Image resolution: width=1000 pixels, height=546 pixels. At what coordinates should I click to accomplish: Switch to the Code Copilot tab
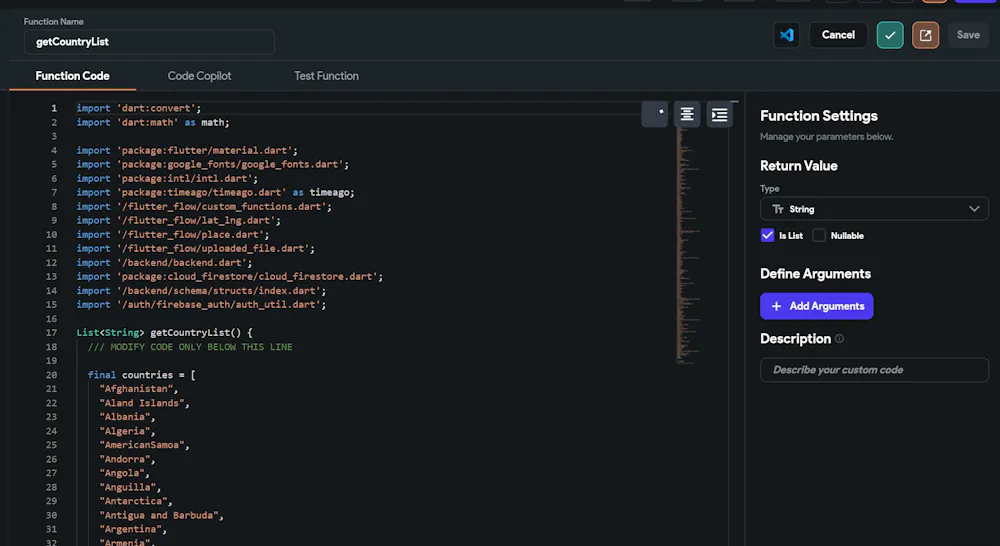[199, 76]
